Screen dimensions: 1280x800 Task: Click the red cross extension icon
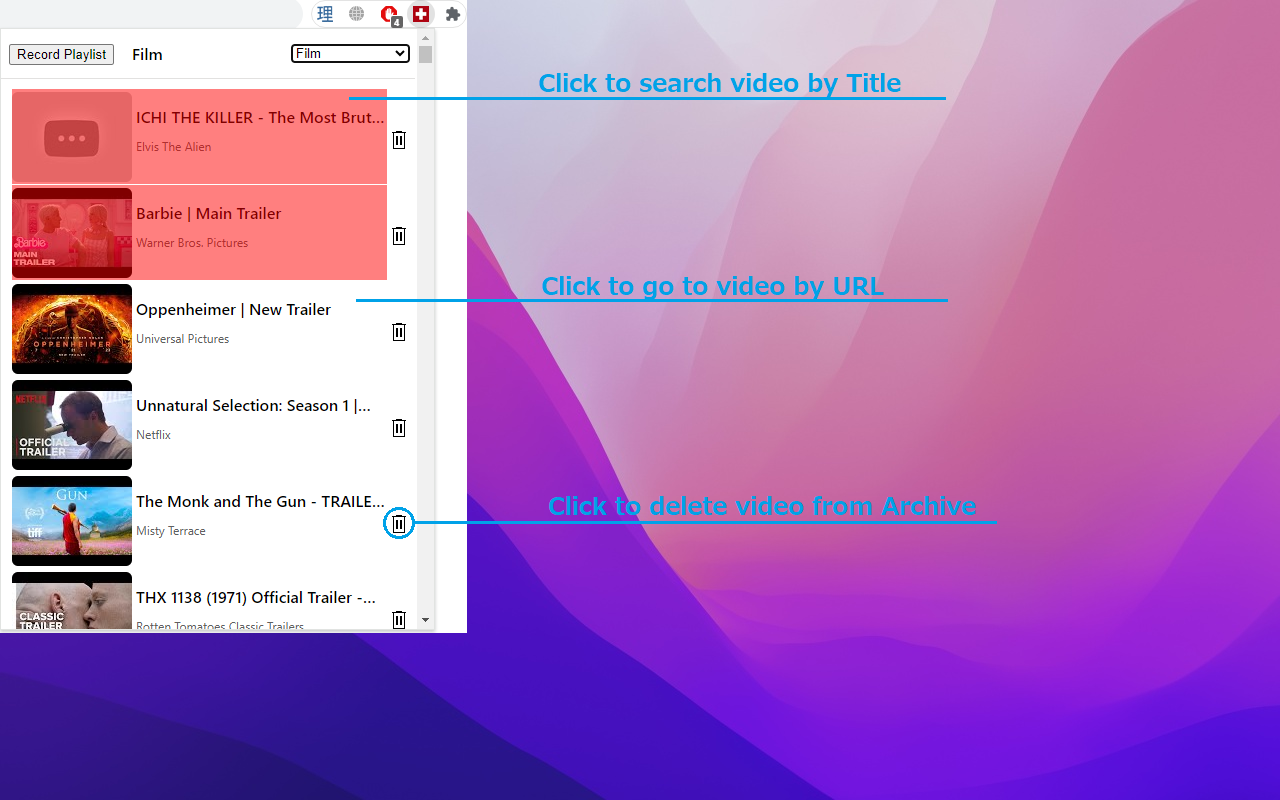pos(421,14)
